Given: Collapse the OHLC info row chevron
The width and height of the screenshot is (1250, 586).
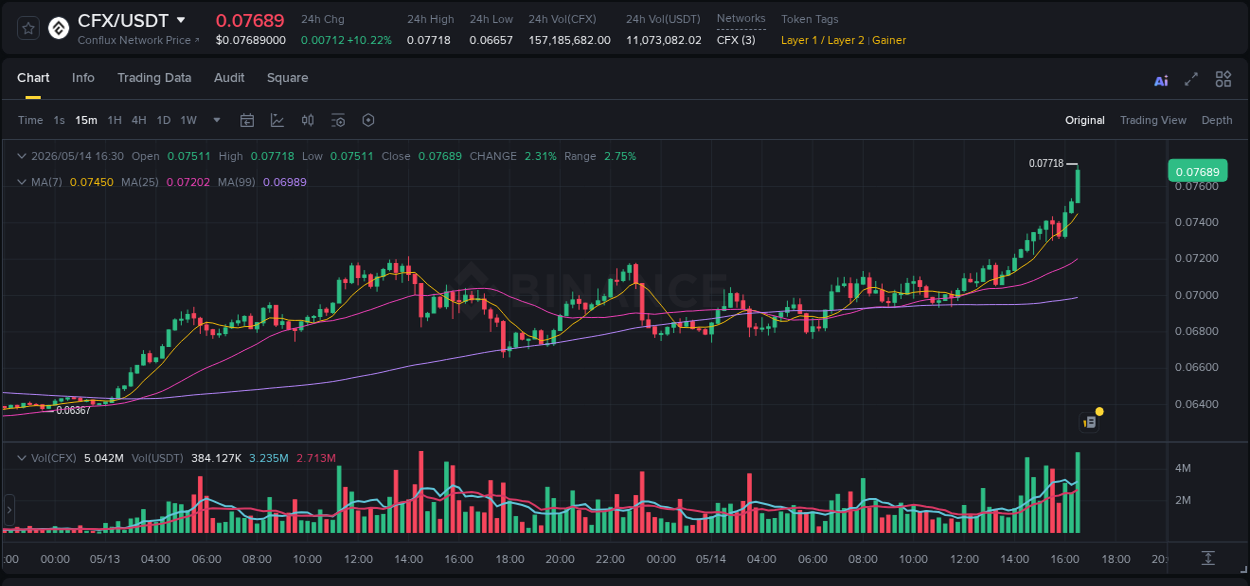Looking at the screenshot, I should pos(22,156).
